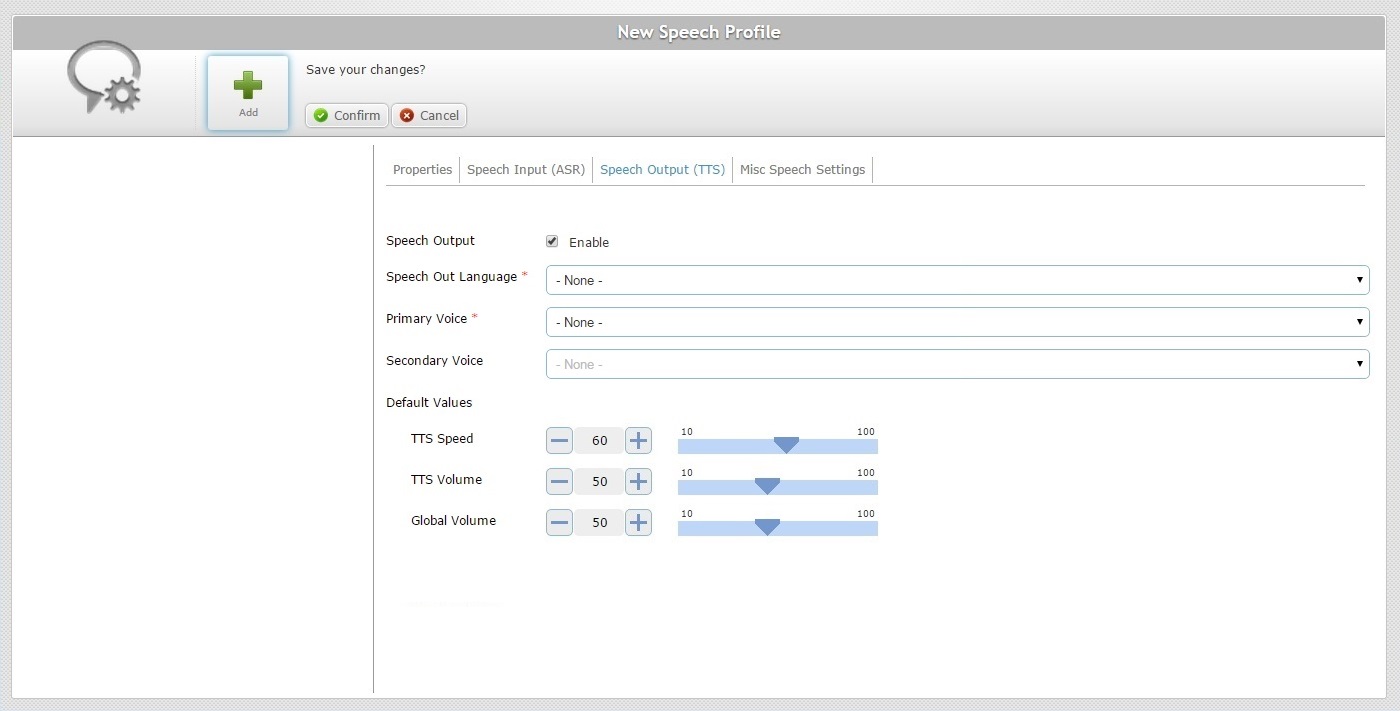Click the Add speech profile plus icon
Image resolution: width=1400 pixels, height=711 pixels.
248,93
